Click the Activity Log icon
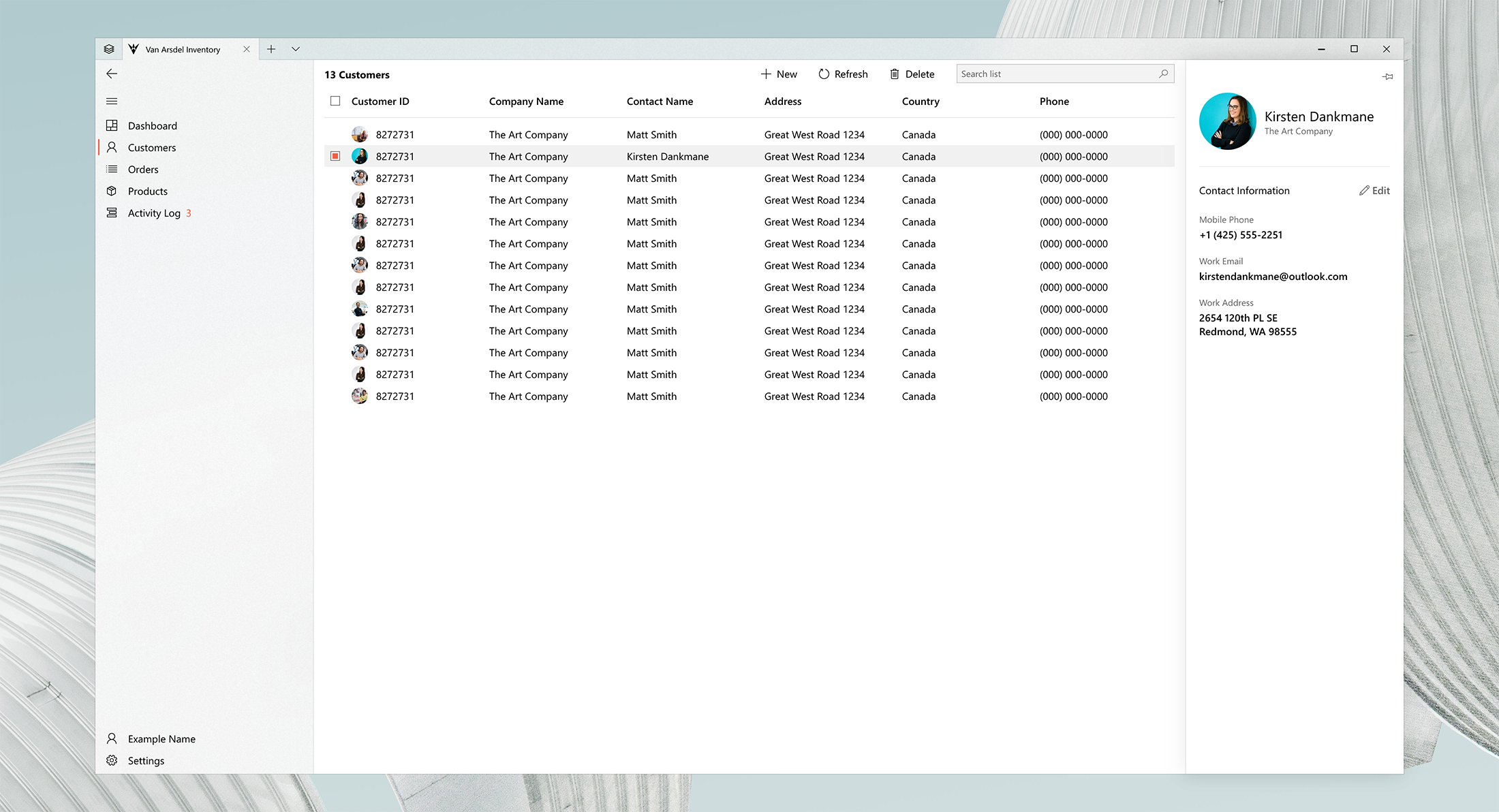 pos(112,213)
